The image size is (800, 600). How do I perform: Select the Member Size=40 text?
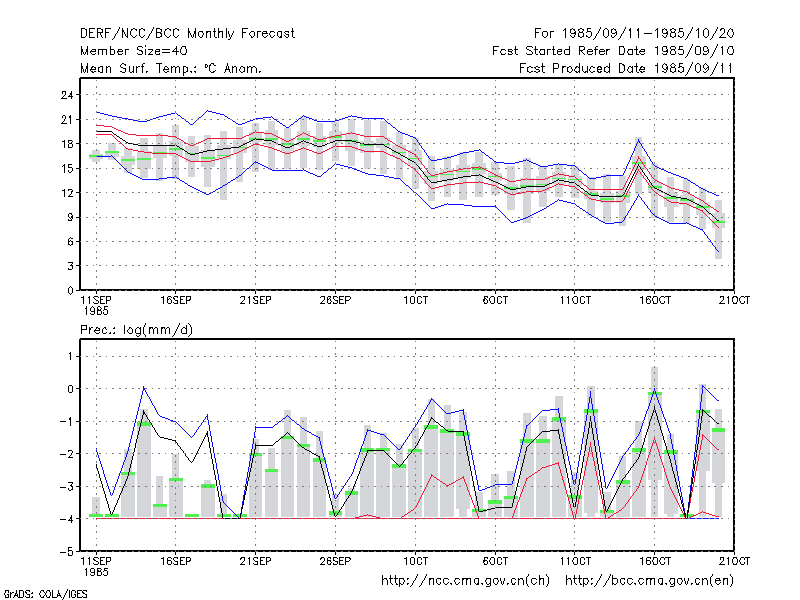coord(134,51)
